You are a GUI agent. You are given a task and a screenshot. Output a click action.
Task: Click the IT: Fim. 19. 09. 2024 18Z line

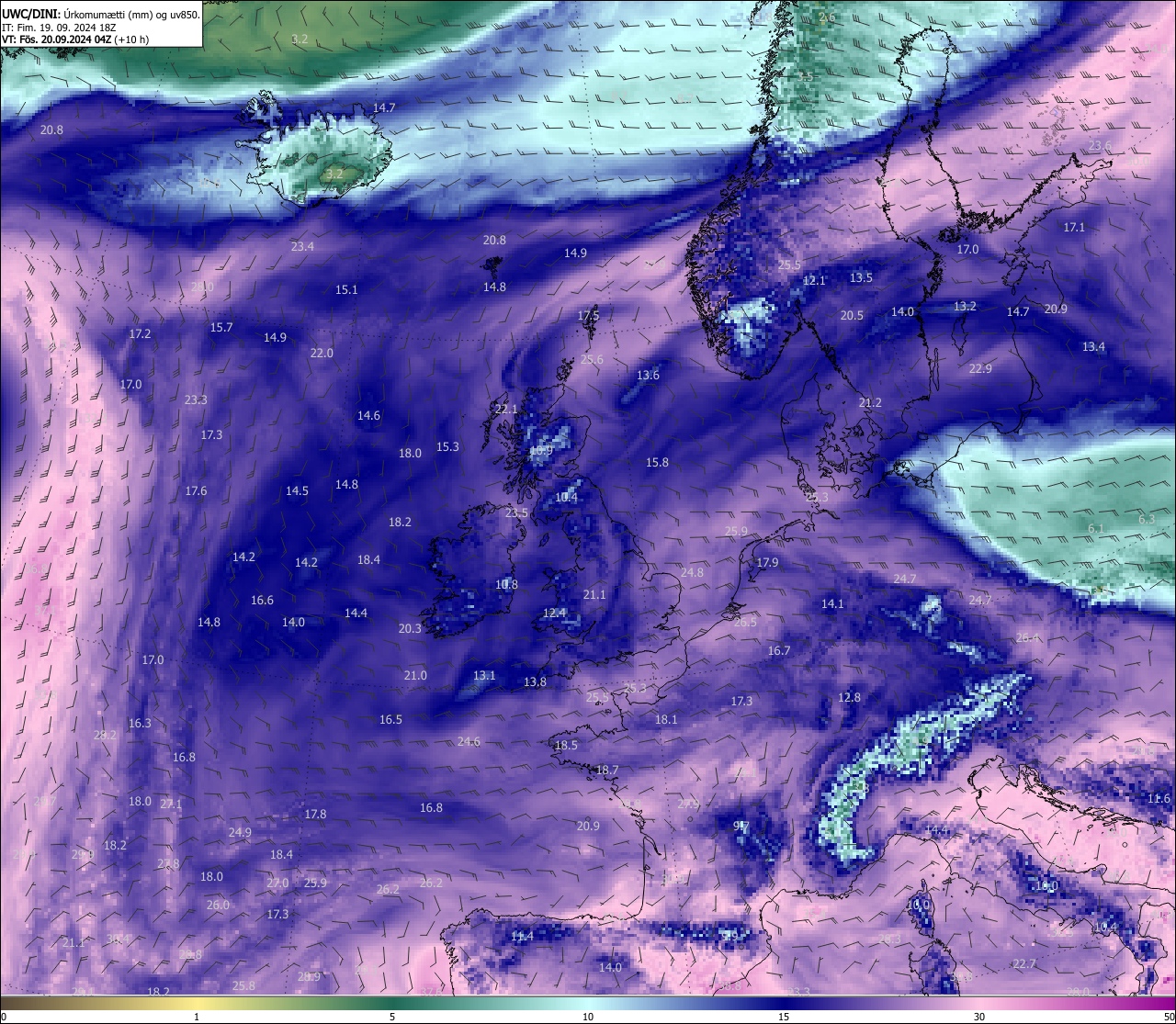[59, 28]
